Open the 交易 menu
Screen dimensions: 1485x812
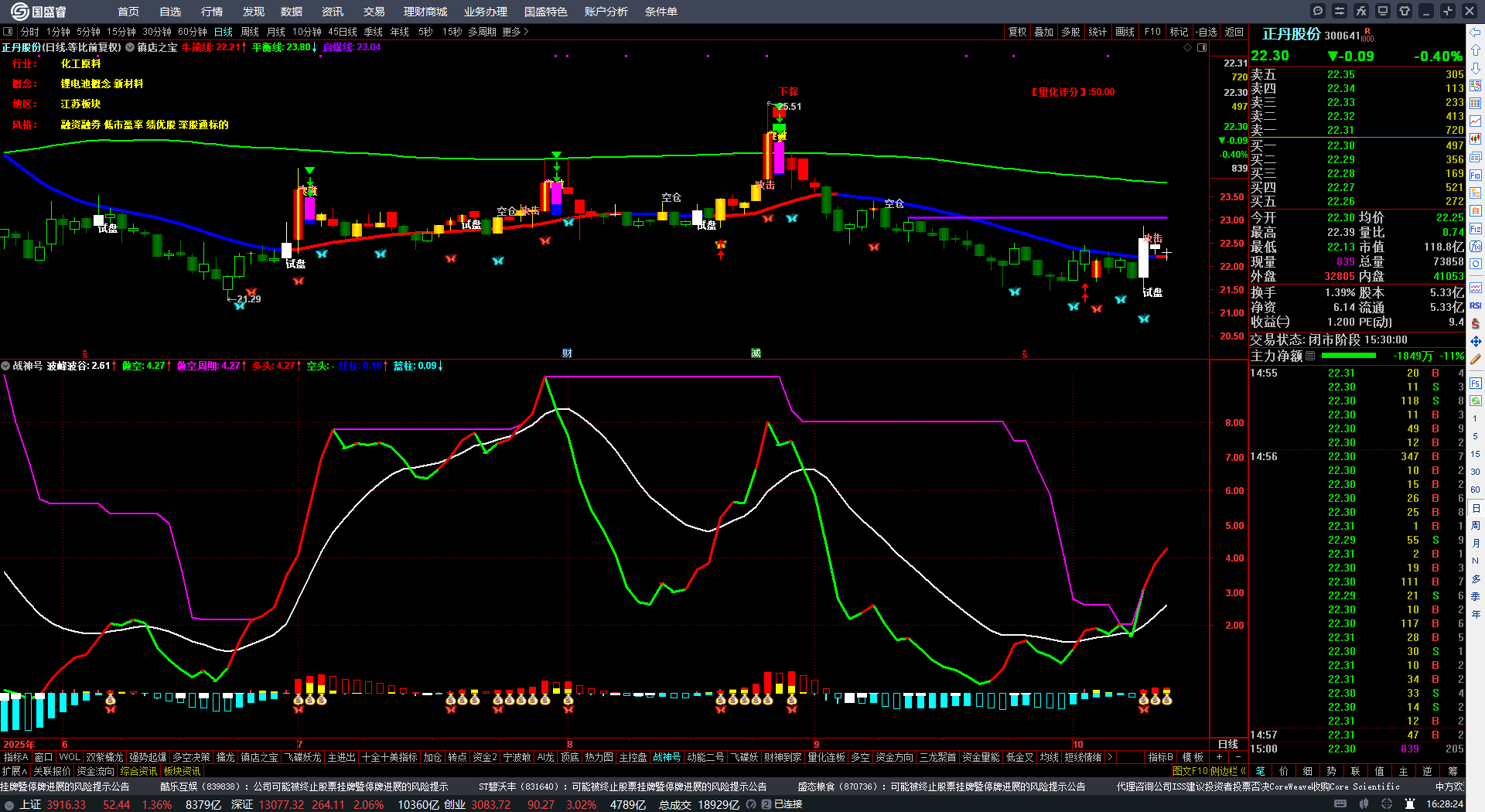pyautogui.click(x=374, y=12)
